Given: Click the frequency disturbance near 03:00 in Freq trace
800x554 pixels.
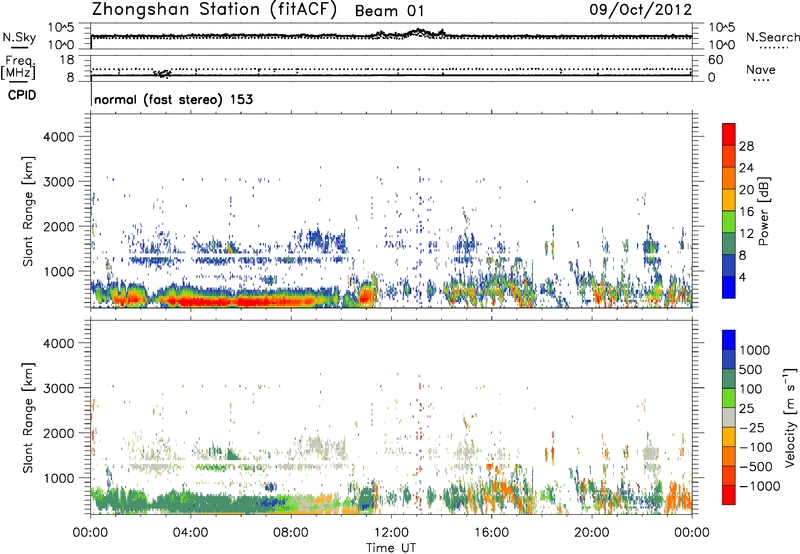Looking at the screenshot, I should click(x=163, y=73).
